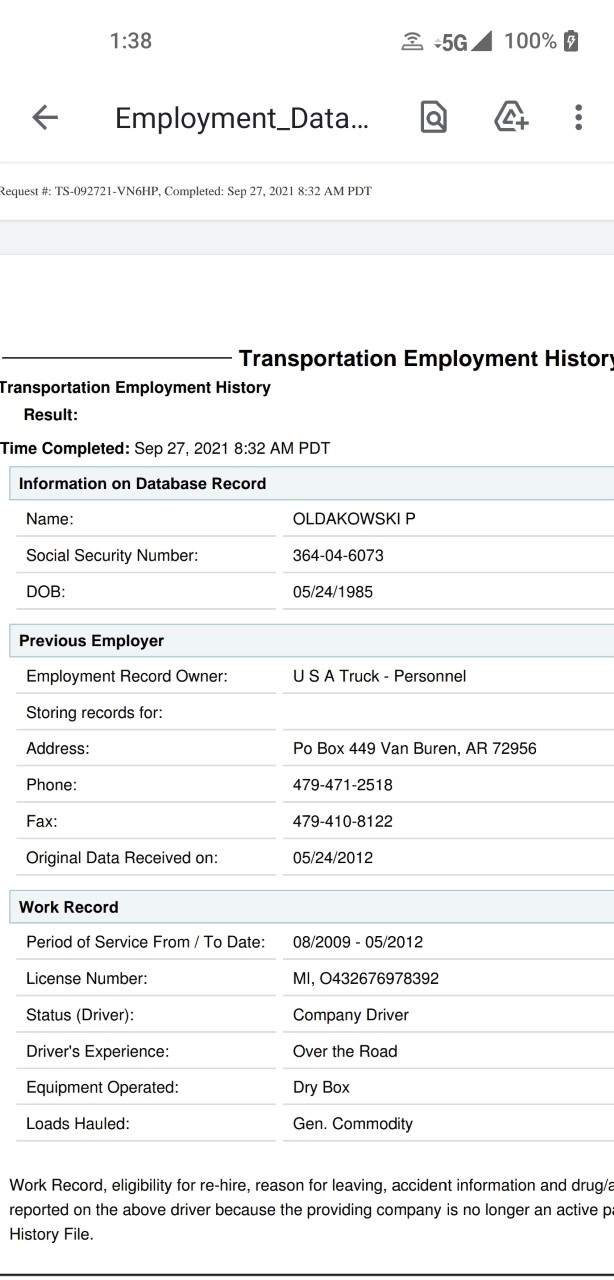Screen dimensions: 614x1280
Task: Tap the Request # header line
Action: tap(186, 191)
